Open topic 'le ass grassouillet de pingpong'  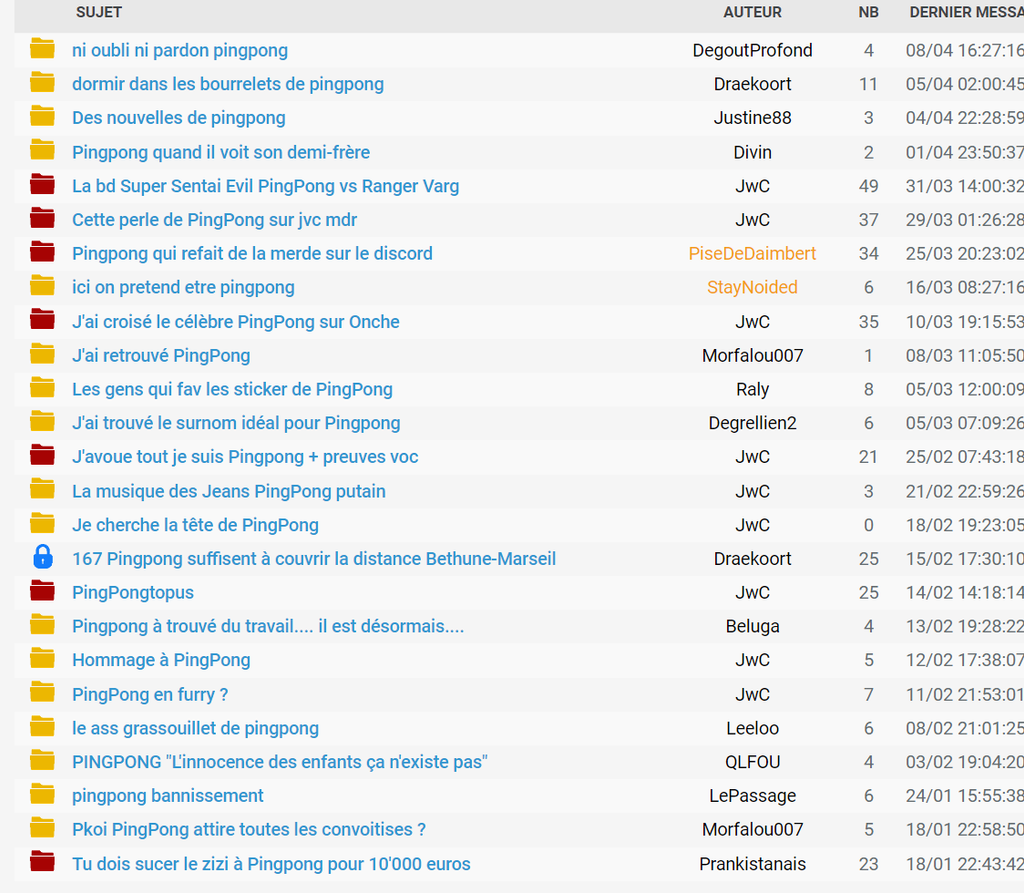point(195,728)
